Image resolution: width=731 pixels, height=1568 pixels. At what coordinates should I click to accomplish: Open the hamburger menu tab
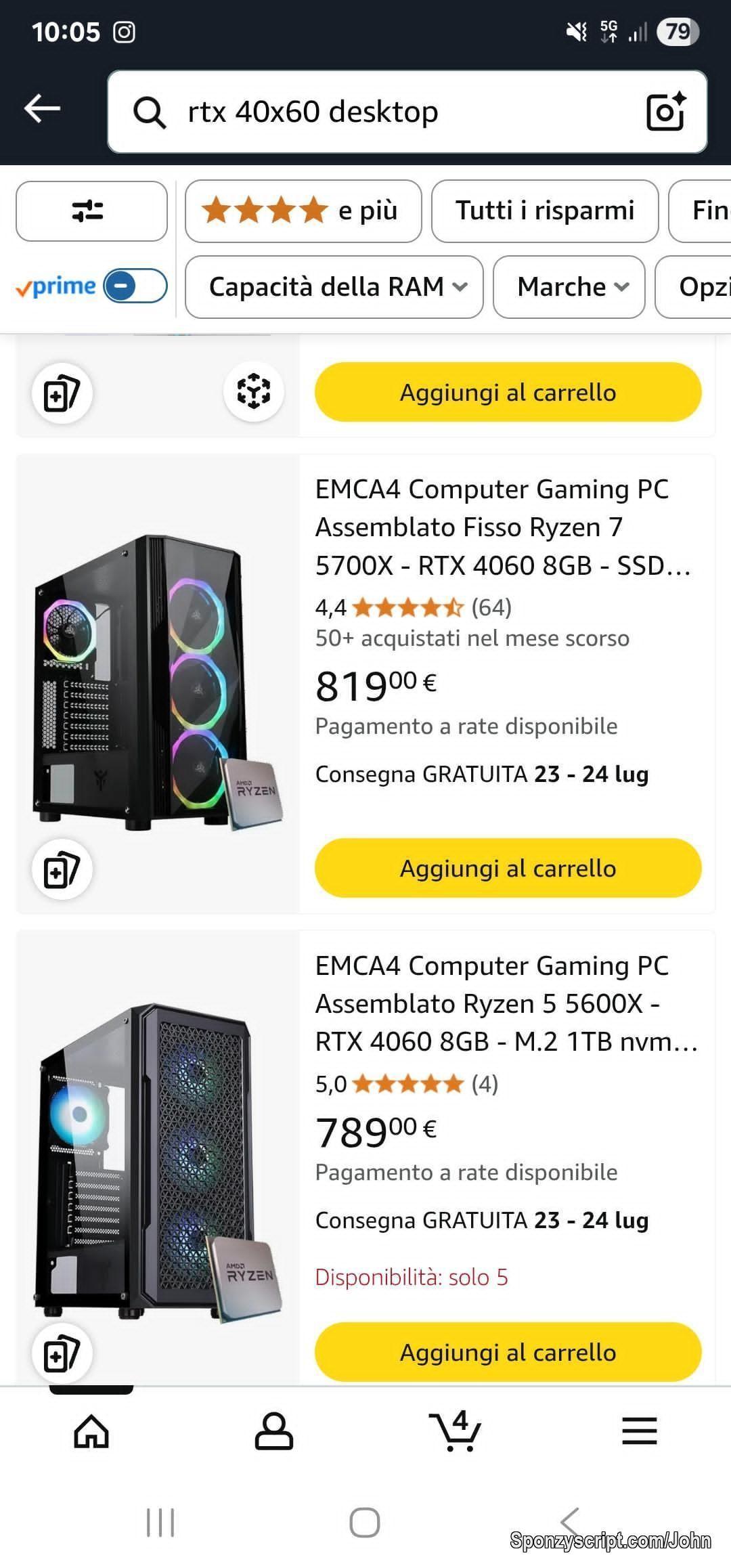coord(639,1431)
